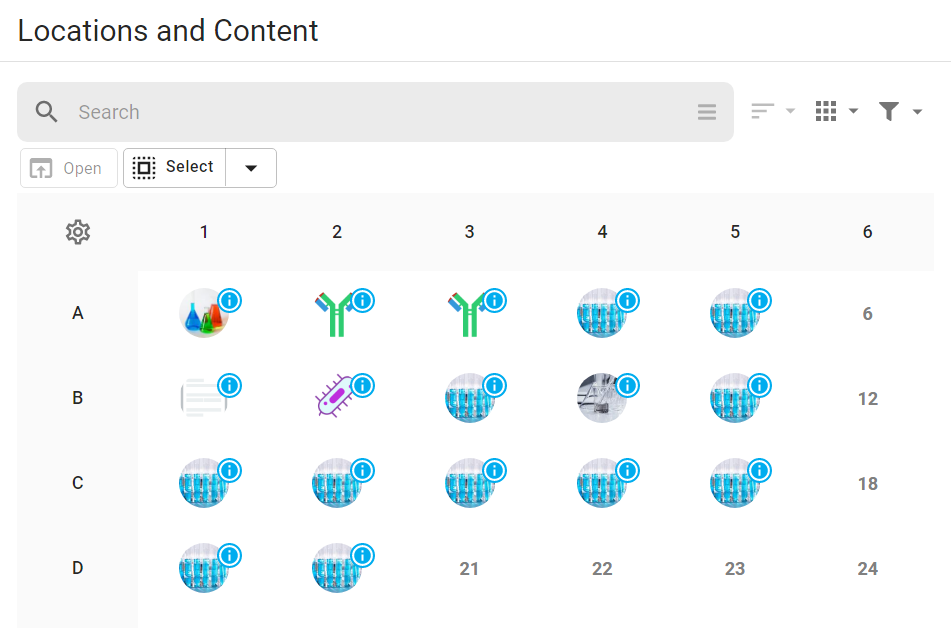The width and height of the screenshot is (951, 628).
Task: Open info badge on cell A3
Action: coord(495,300)
